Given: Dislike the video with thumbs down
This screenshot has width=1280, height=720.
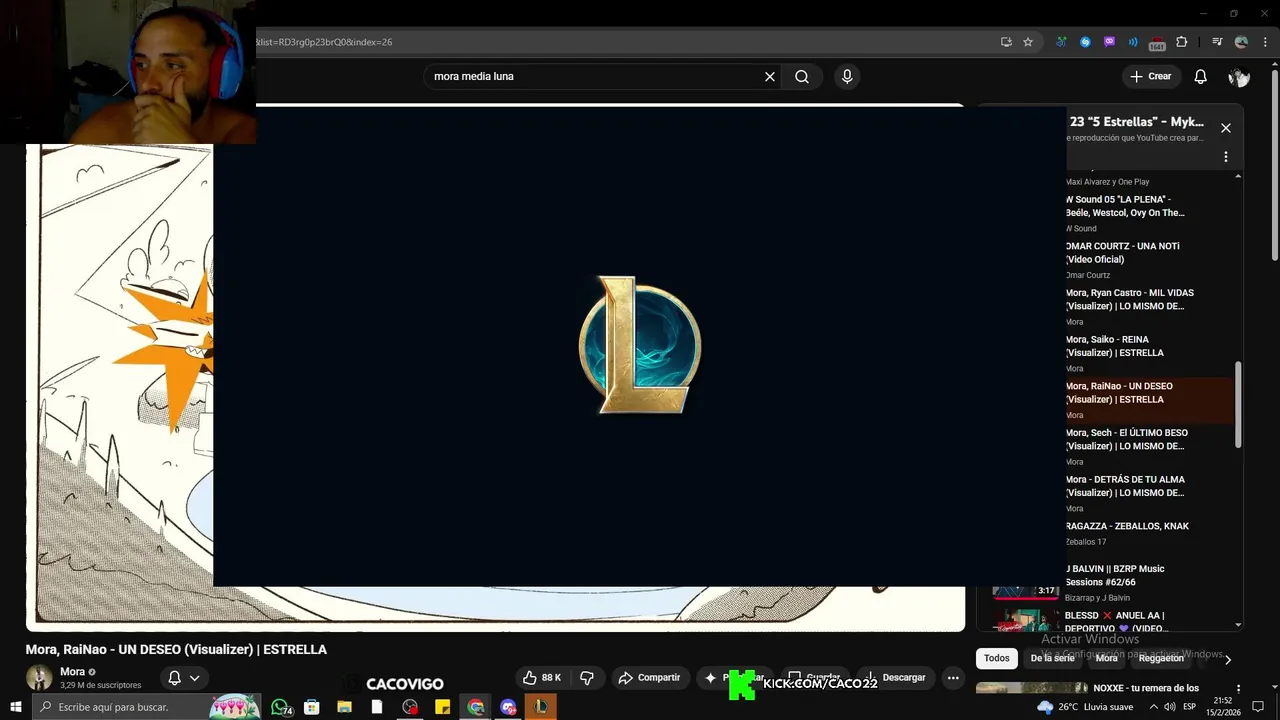Looking at the screenshot, I should coord(587,678).
